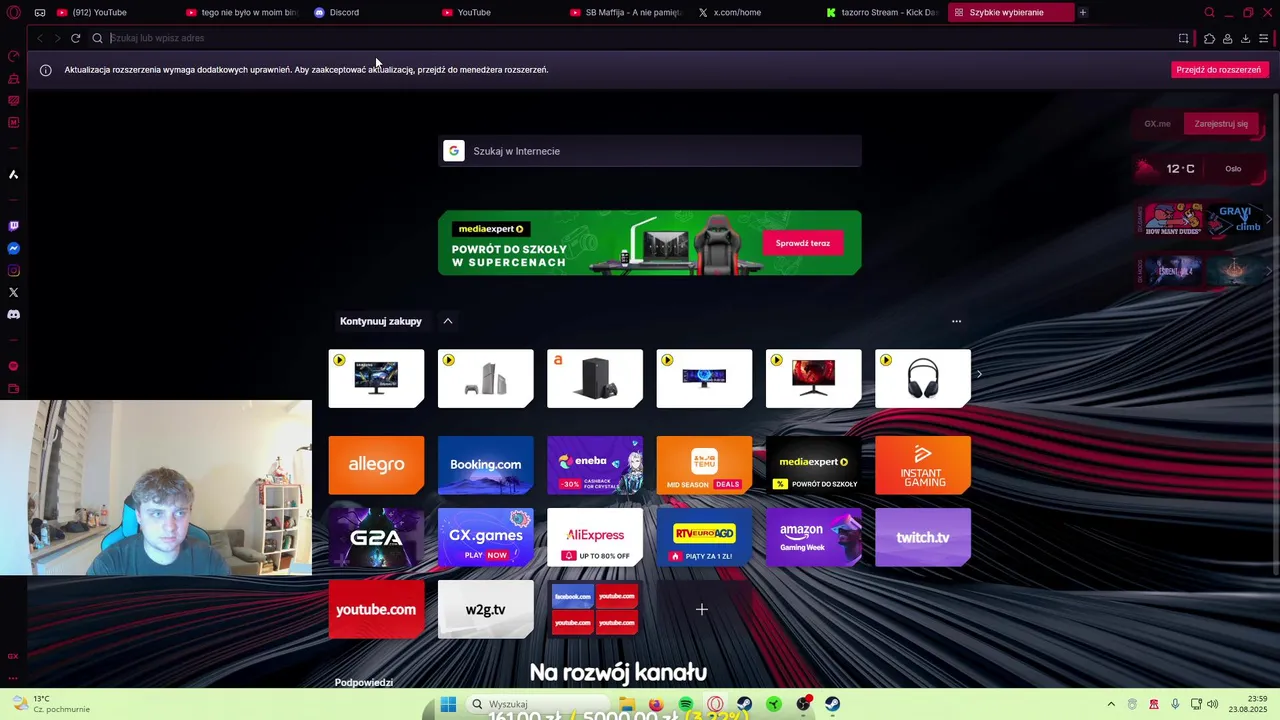
Task: Open Twitch in the sidebar
Action: (x=14, y=226)
